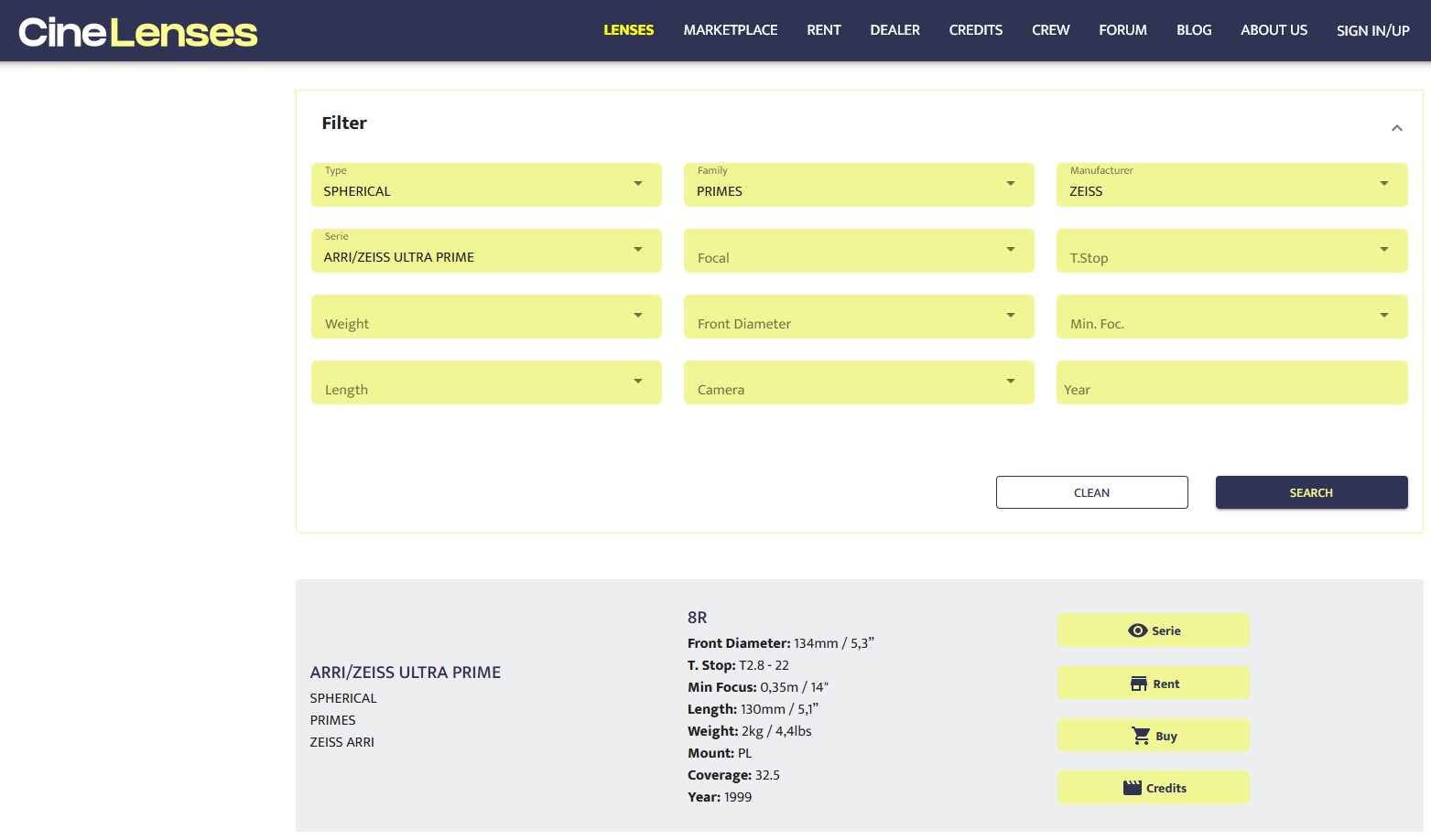The width and height of the screenshot is (1431, 840).
Task: Go to the LENSES menu
Action: (629, 30)
